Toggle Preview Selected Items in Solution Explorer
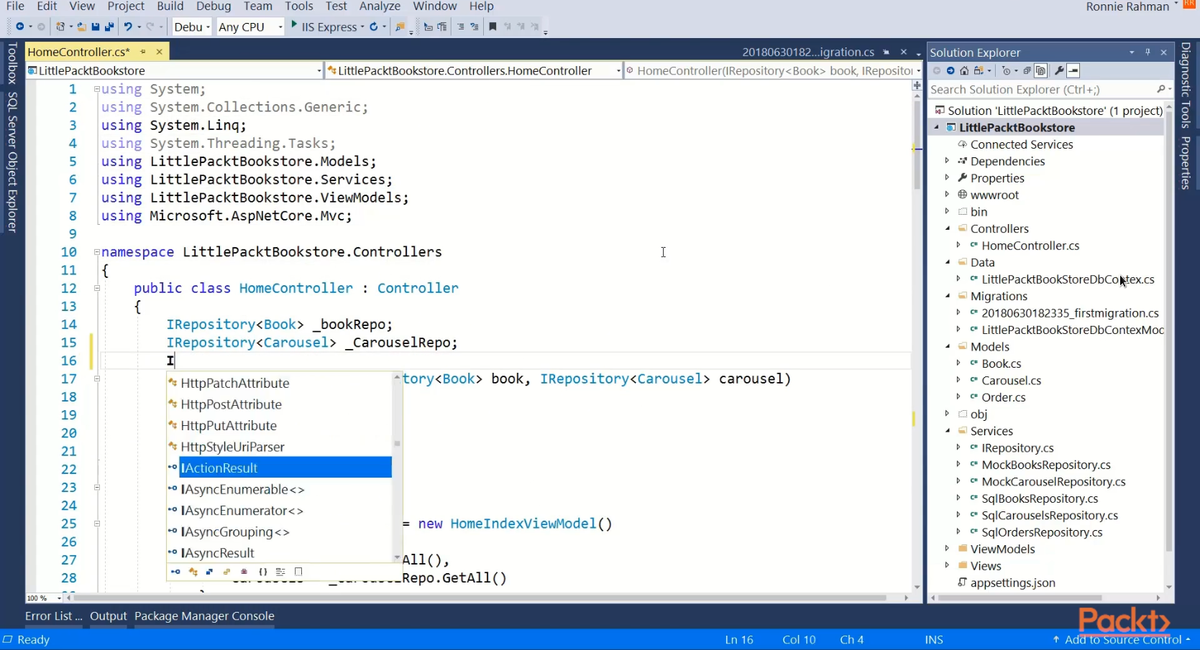 [1073, 71]
